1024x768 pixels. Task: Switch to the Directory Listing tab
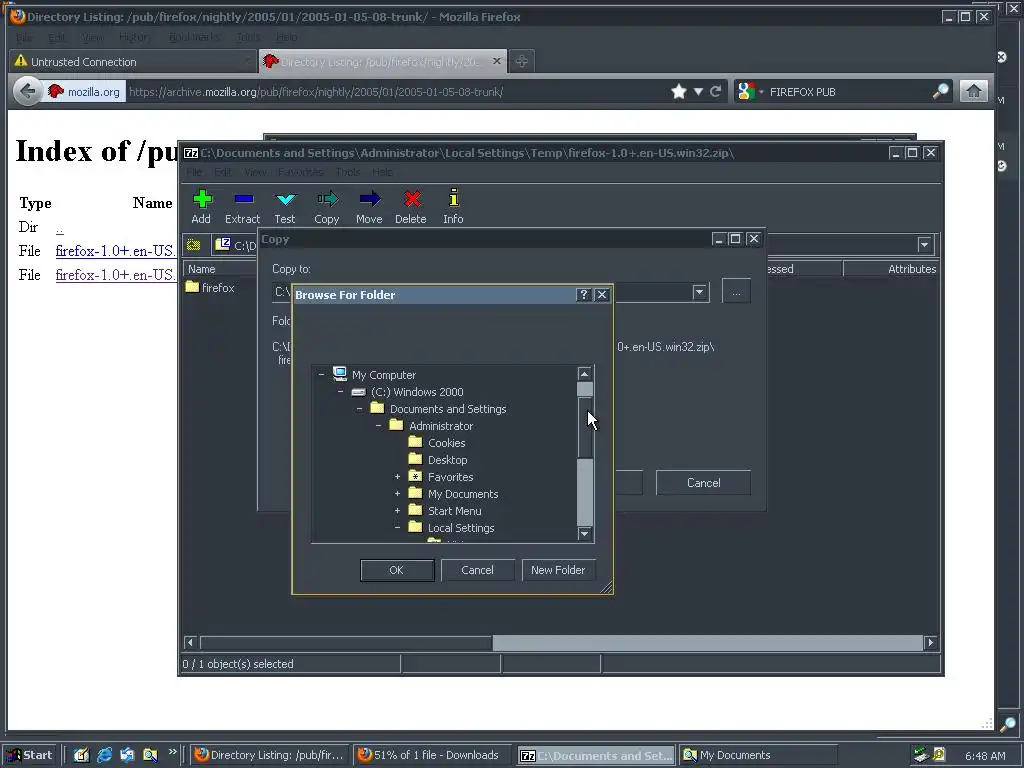[x=382, y=61]
